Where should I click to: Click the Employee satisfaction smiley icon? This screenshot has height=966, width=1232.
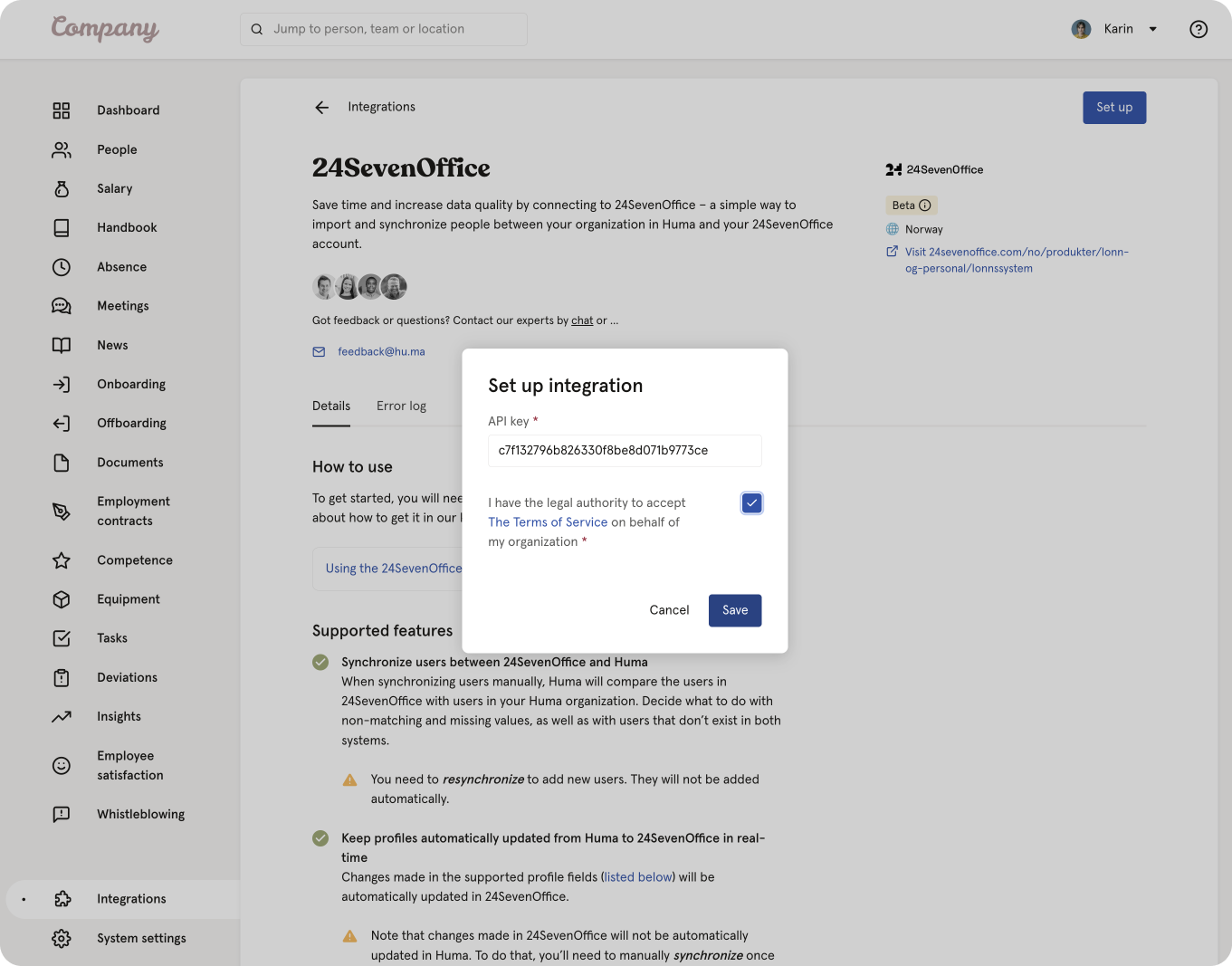pos(62,766)
